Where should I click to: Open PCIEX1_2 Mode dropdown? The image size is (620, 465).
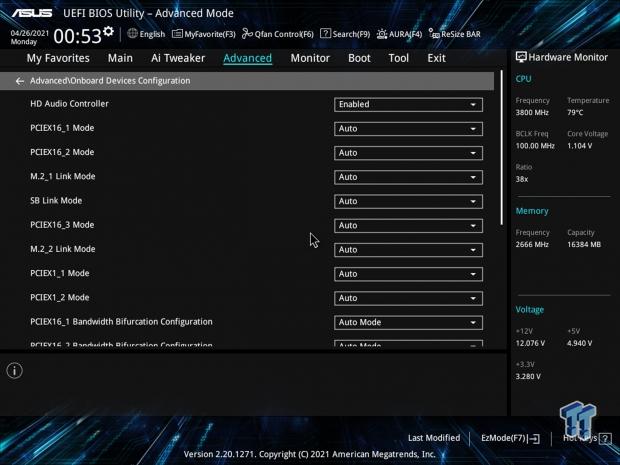point(408,298)
